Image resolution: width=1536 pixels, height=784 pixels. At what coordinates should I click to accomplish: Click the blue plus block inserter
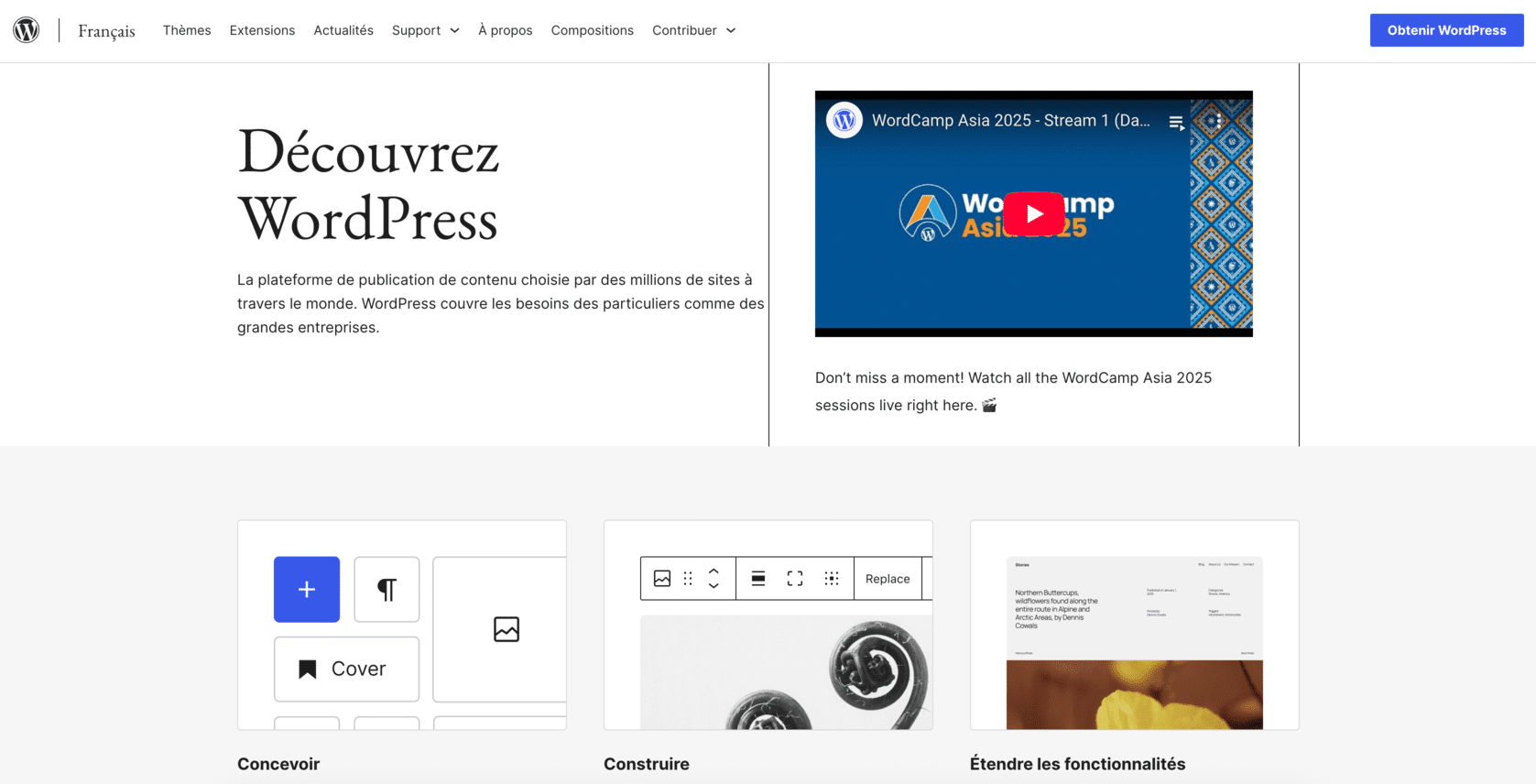tap(307, 589)
